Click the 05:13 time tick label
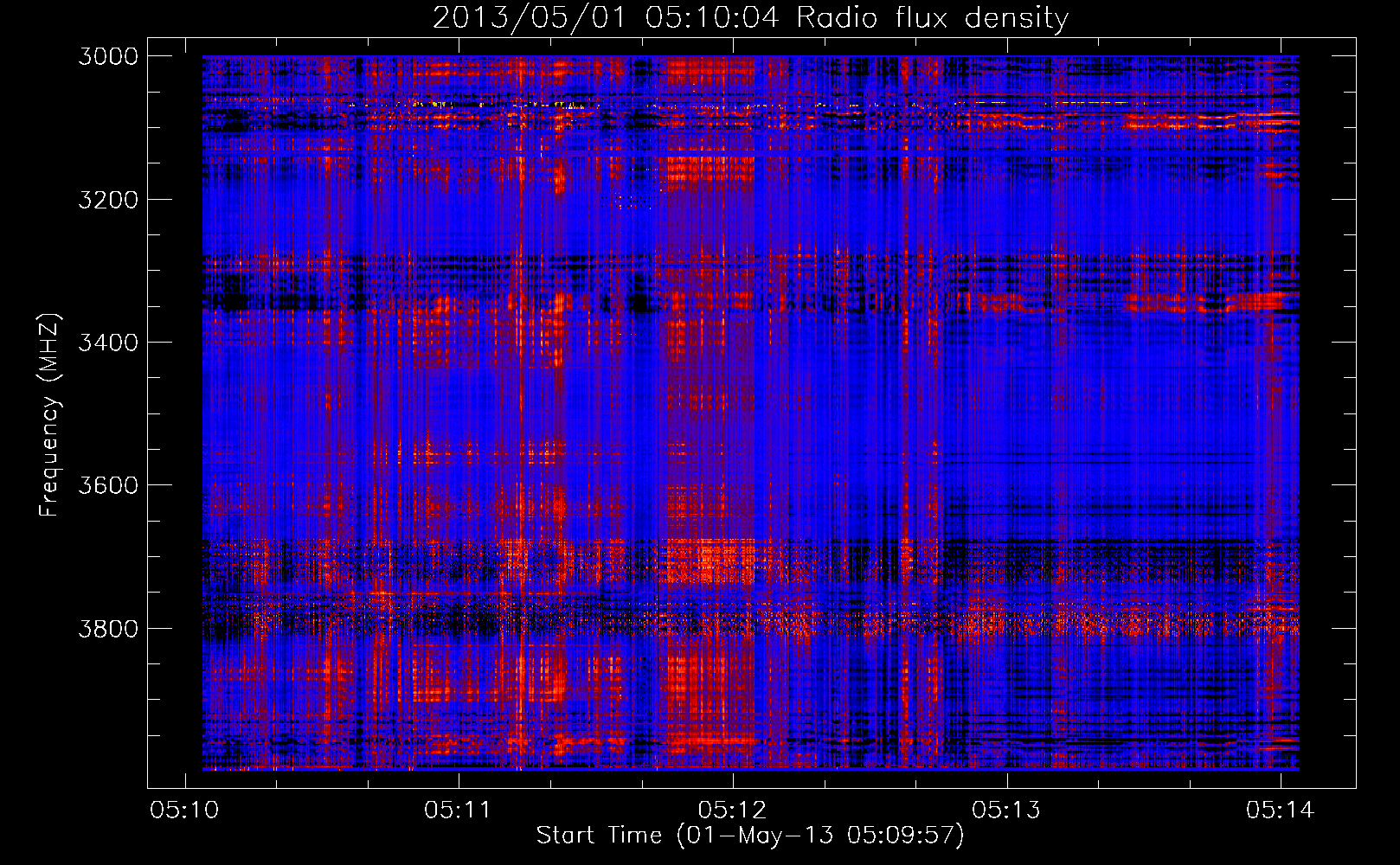The width and height of the screenshot is (1400, 865). pyautogui.click(x=1006, y=810)
